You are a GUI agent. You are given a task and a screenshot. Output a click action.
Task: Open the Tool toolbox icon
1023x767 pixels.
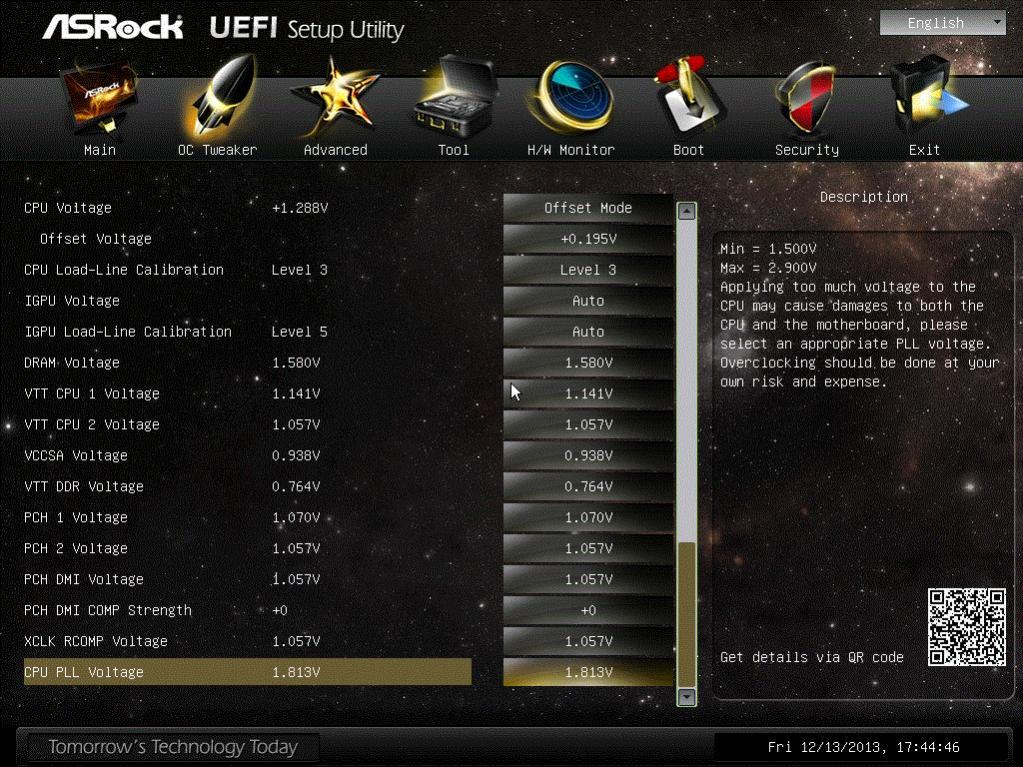point(454,97)
